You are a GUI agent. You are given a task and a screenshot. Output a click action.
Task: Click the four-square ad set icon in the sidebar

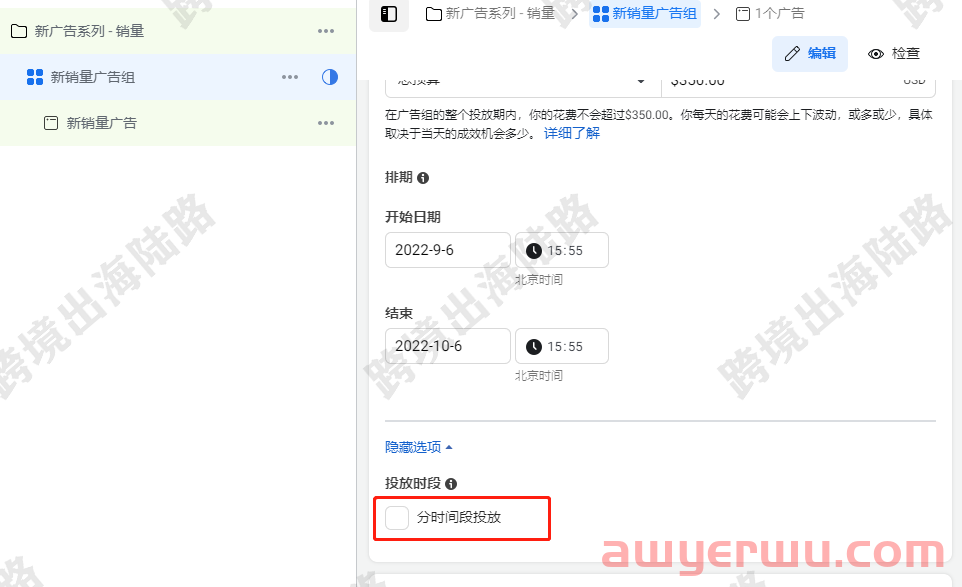click(35, 77)
